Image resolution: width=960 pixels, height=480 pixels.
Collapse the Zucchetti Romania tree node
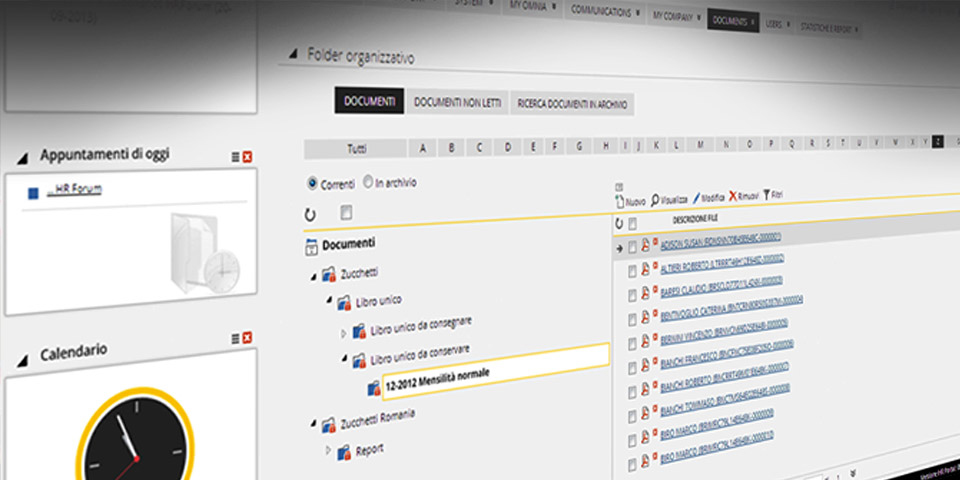pos(314,422)
